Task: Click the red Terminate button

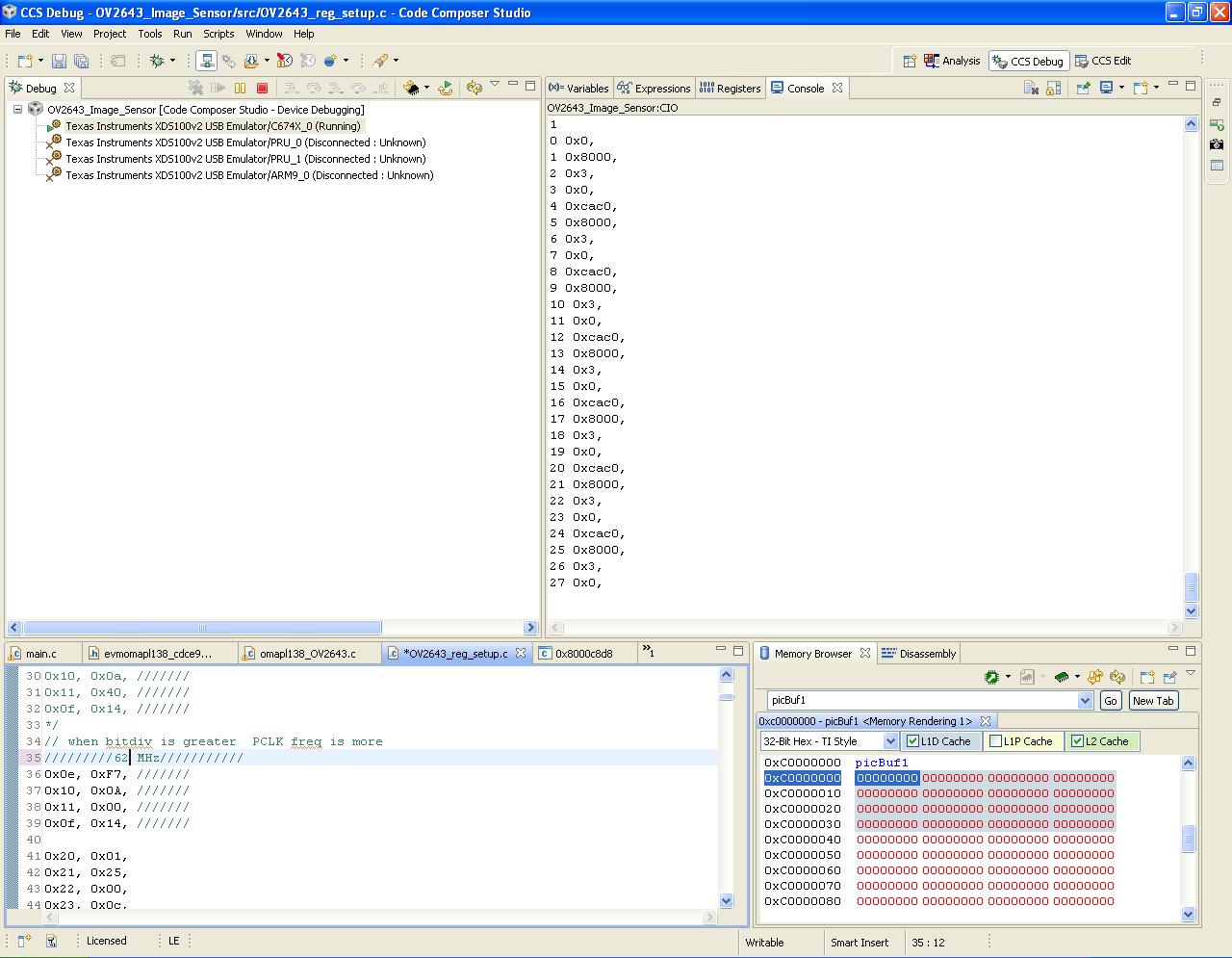Action: [x=262, y=88]
